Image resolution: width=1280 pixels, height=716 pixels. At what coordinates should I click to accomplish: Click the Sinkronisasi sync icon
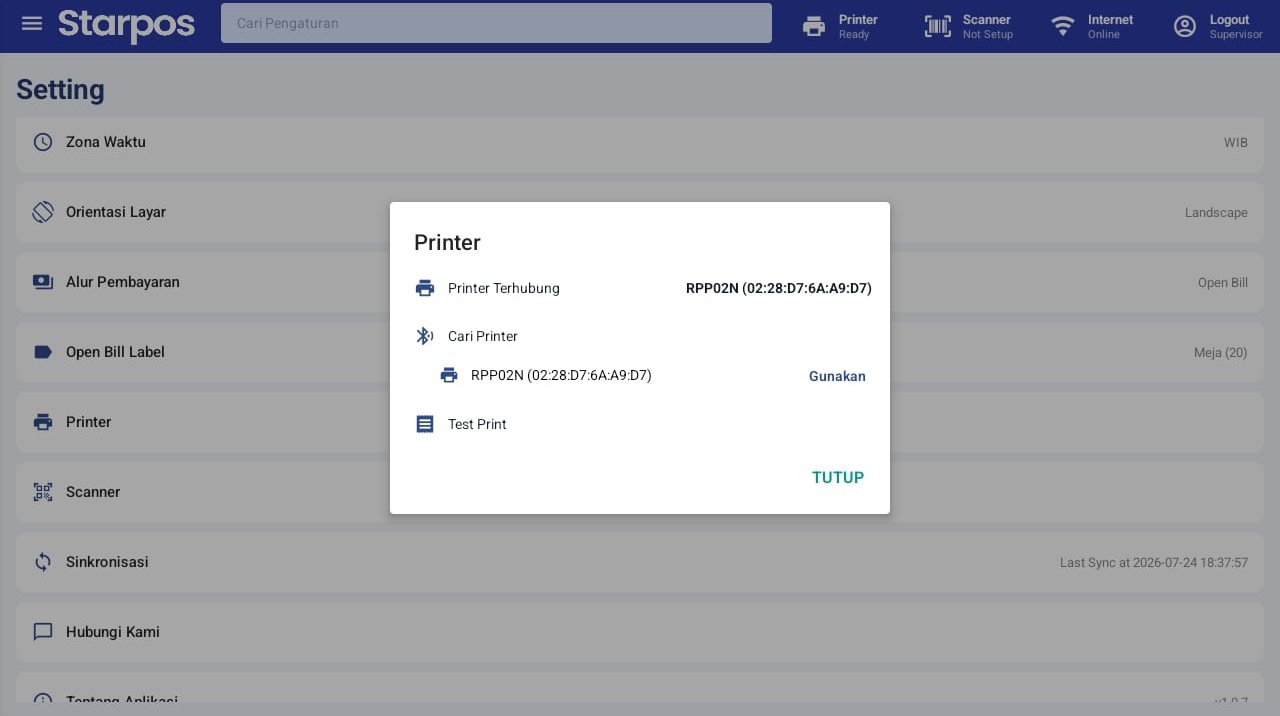pos(43,562)
